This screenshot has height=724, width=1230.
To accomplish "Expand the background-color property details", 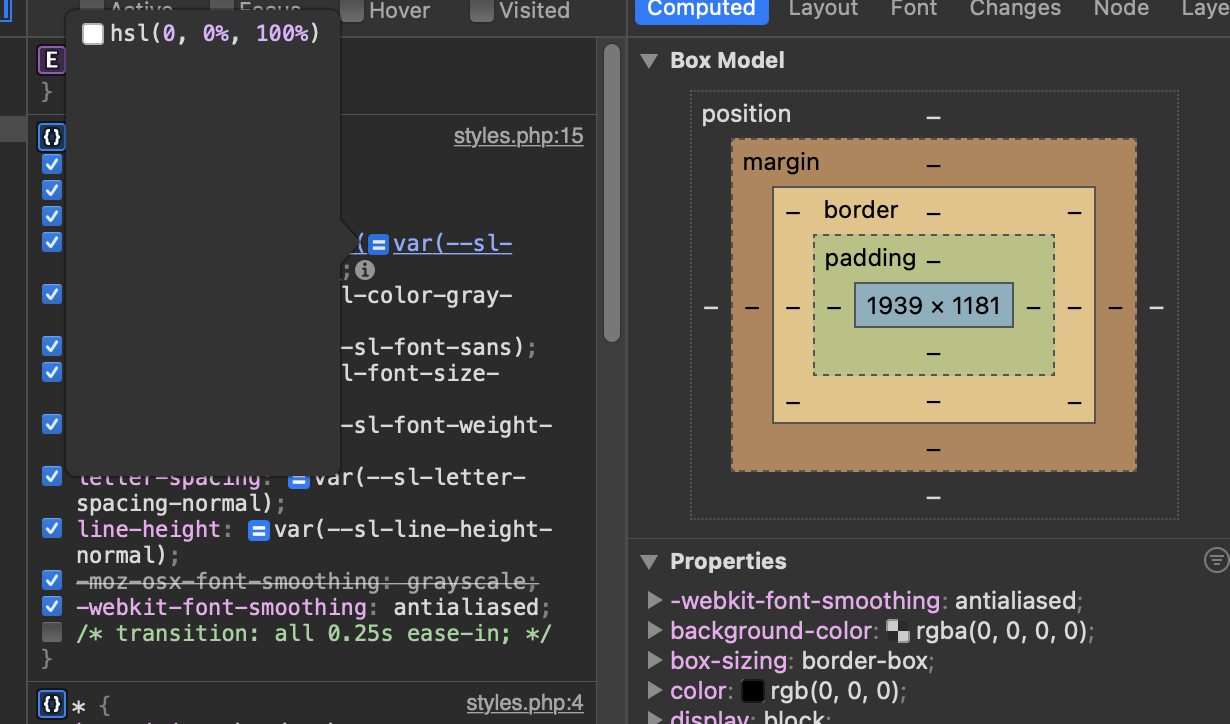I will [653, 631].
